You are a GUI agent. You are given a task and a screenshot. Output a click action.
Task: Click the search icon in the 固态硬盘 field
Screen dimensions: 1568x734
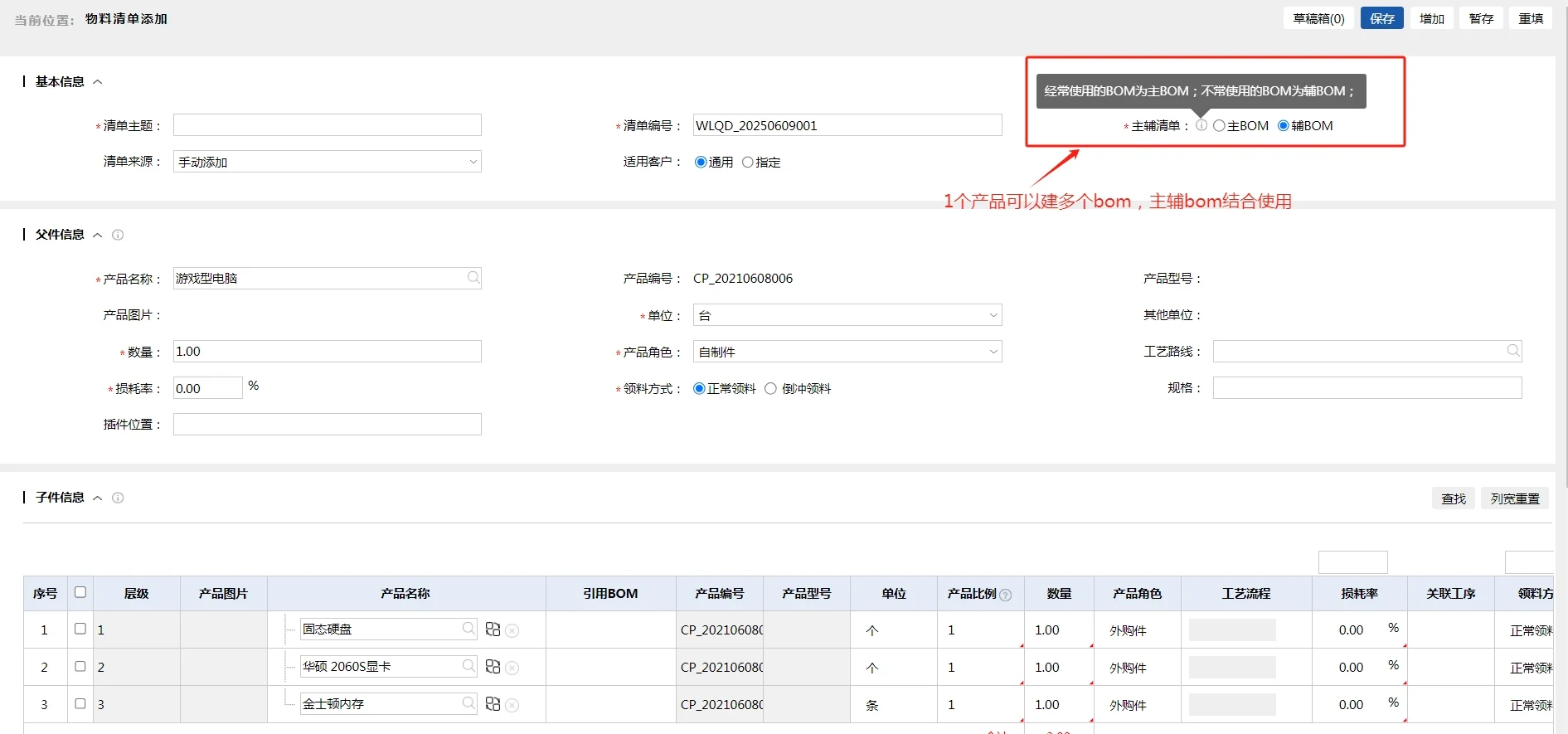click(x=468, y=629)
